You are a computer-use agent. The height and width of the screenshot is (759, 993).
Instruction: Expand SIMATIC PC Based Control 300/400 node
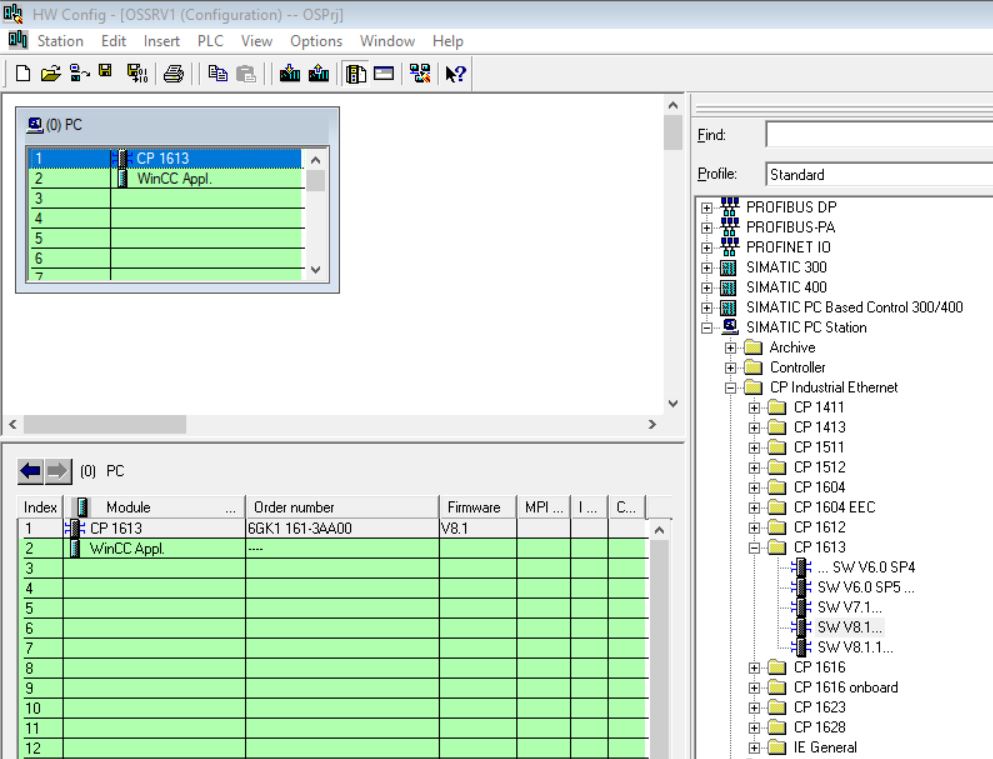tap(707, 308)
